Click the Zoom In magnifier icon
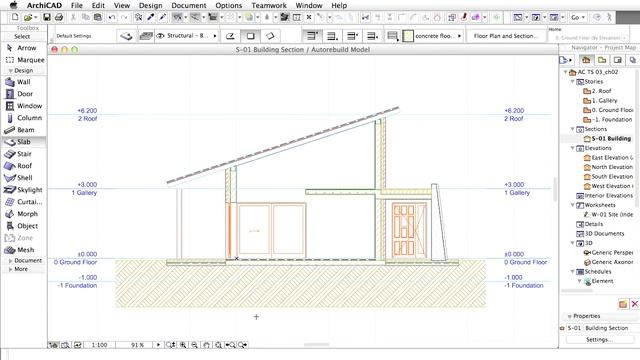The image size is (640, 360). 183,345
